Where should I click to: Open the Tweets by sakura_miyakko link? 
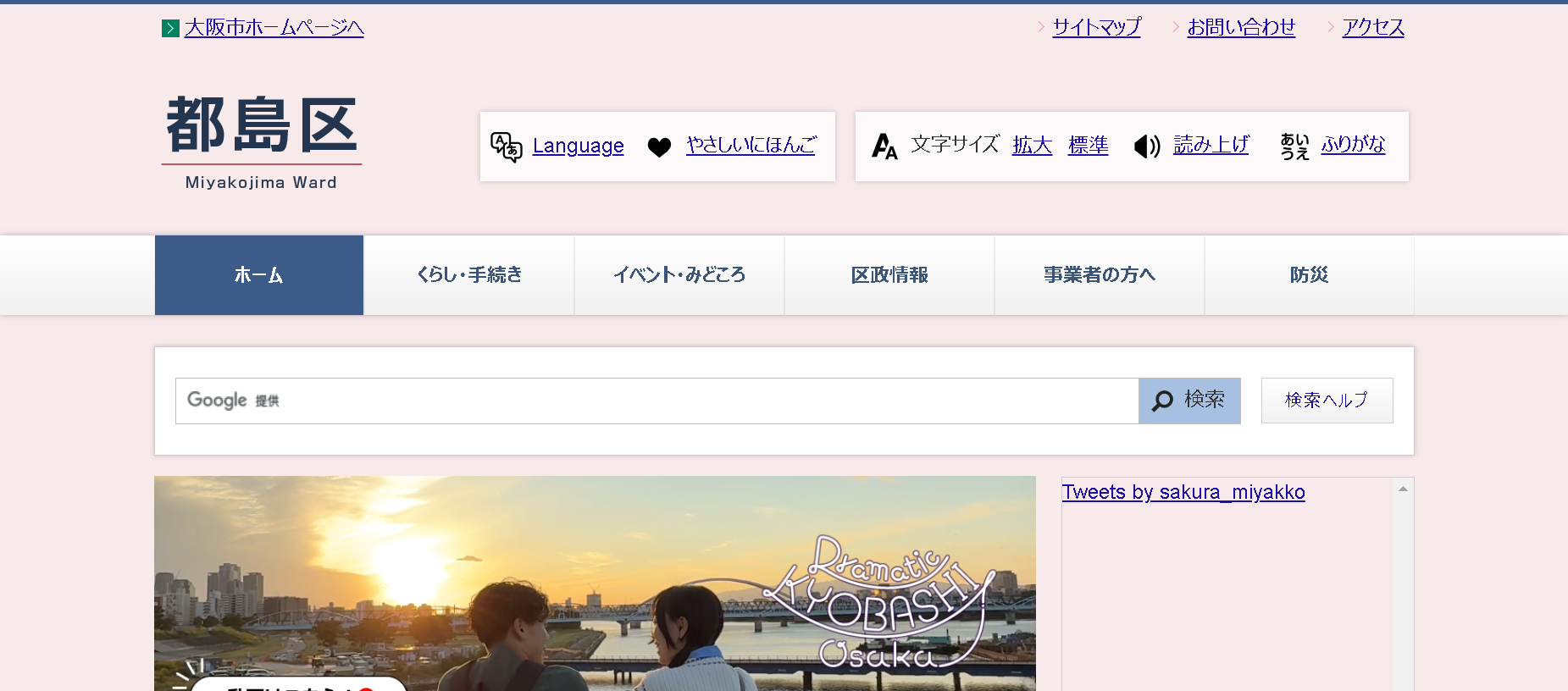coord(1183,492)
